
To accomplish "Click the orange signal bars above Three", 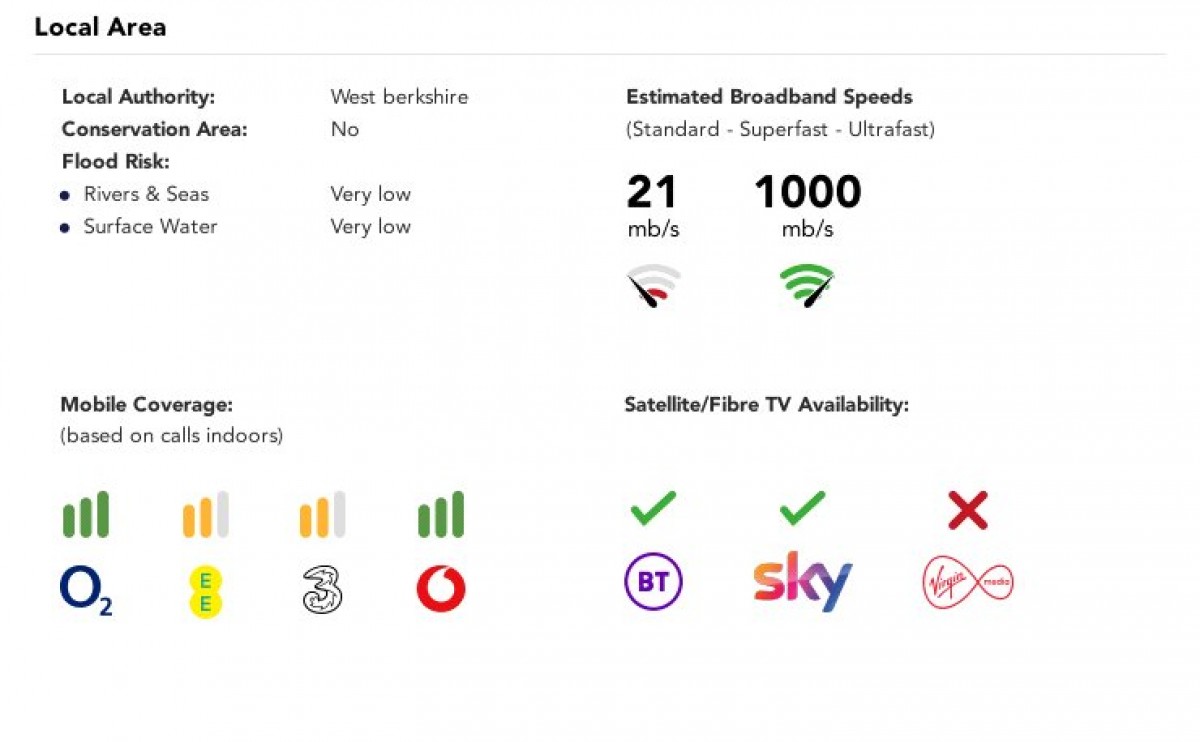I will click(322, 514).
